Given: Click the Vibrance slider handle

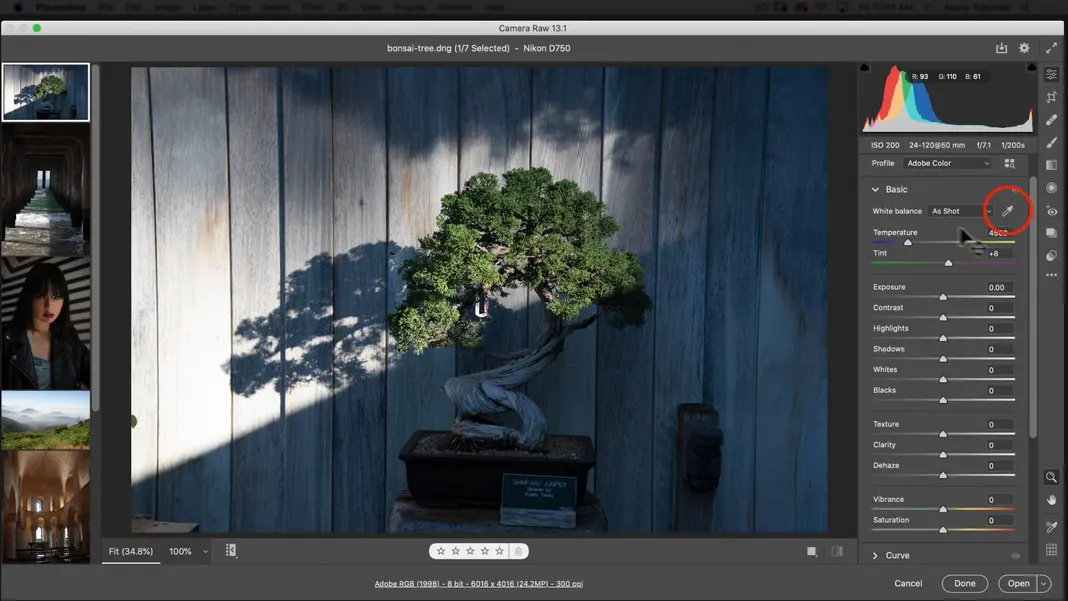Looking at the screenshot, I should coord(943,509).
